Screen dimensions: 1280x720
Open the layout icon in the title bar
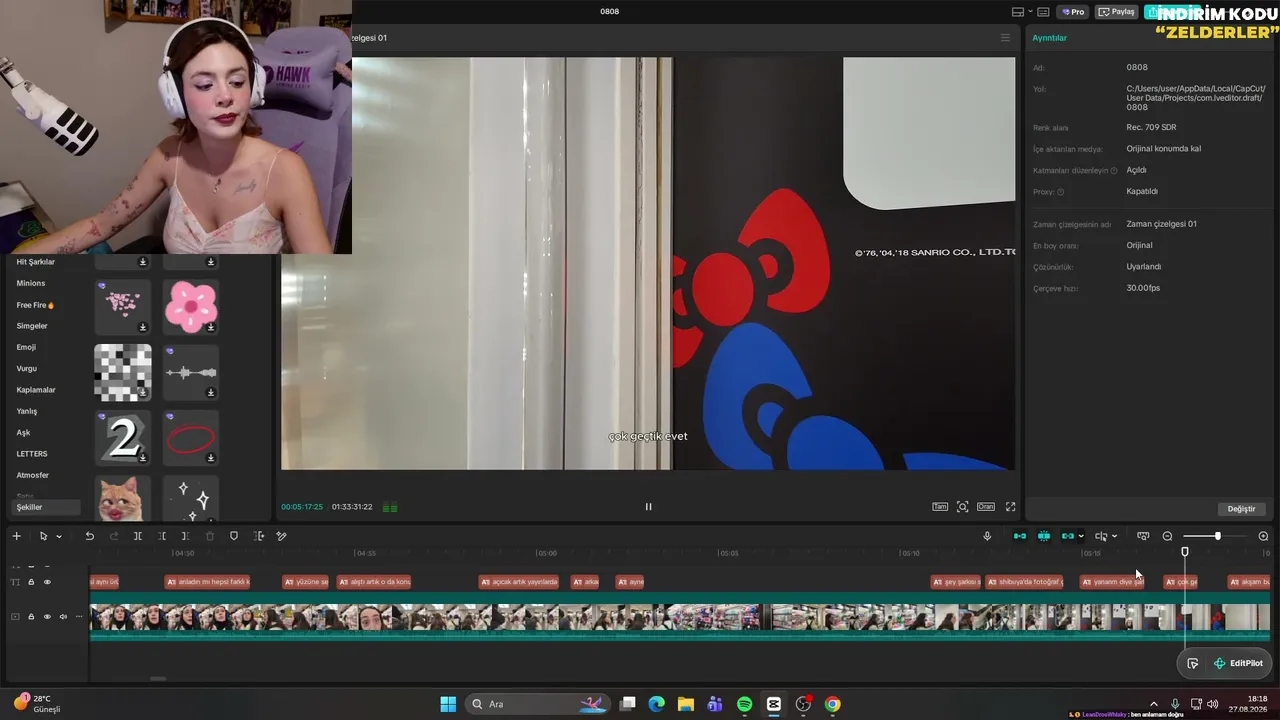coord(1018,12)
